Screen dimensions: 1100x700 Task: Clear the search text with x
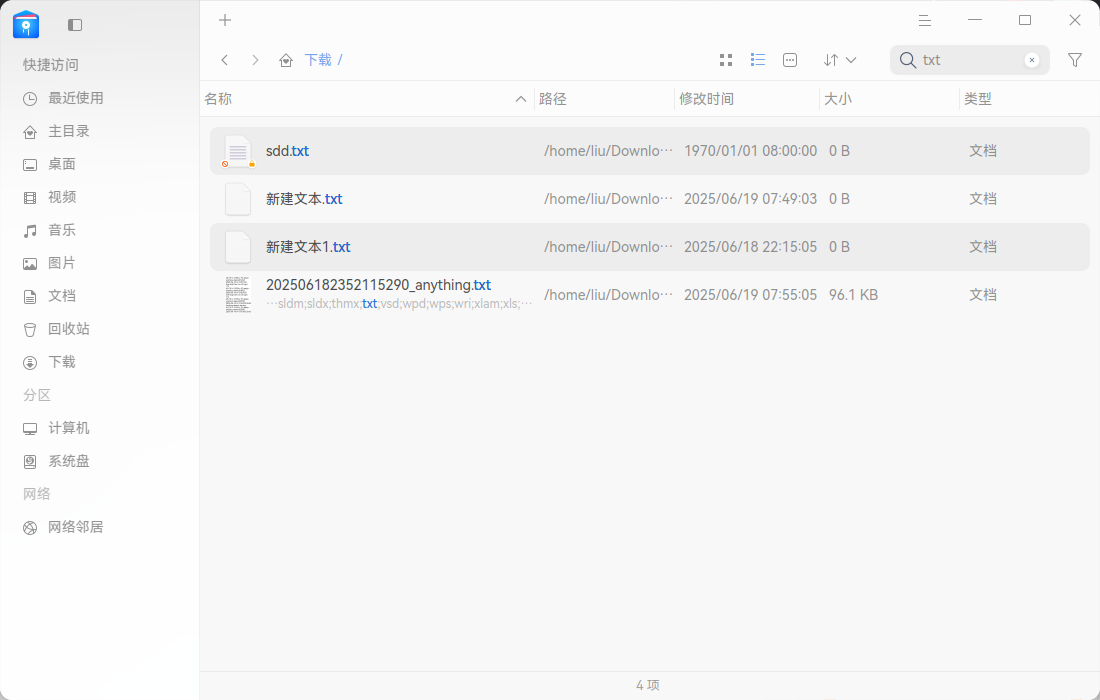pos(1031,60)
